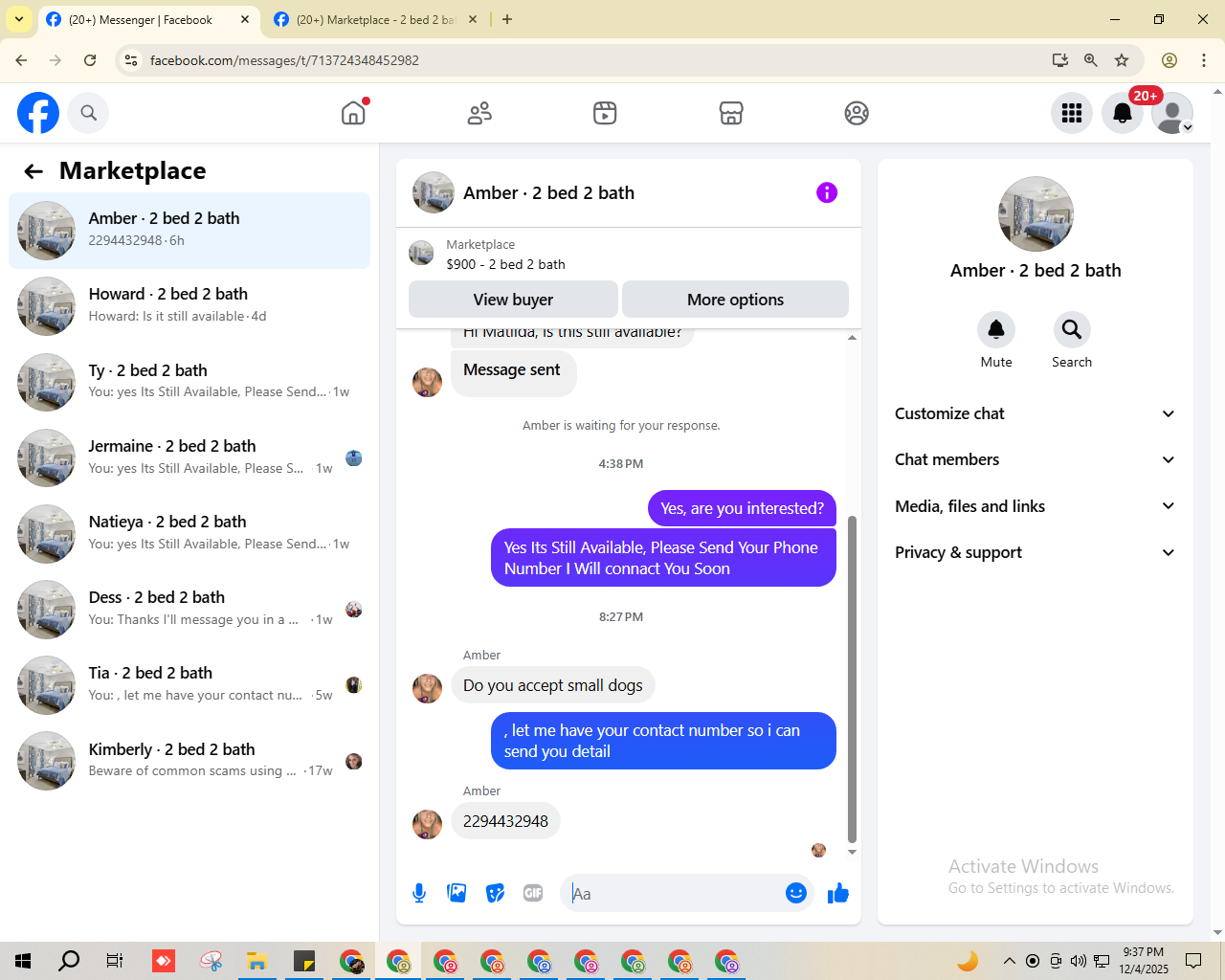This screenshot has width=1225, height=980.
Task: Show hidden system tray icons
Action: pos(1009,961)
